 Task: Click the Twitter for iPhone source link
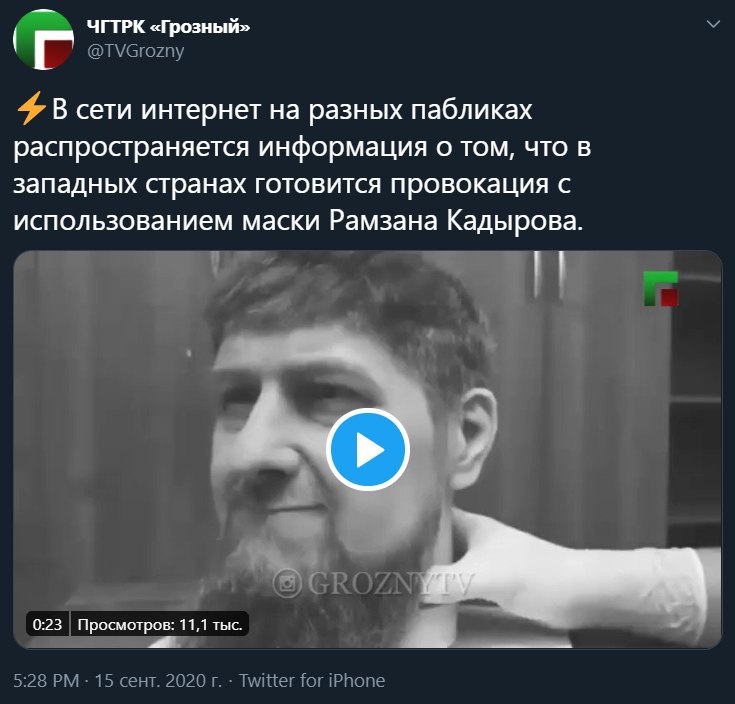pos(312,681)
